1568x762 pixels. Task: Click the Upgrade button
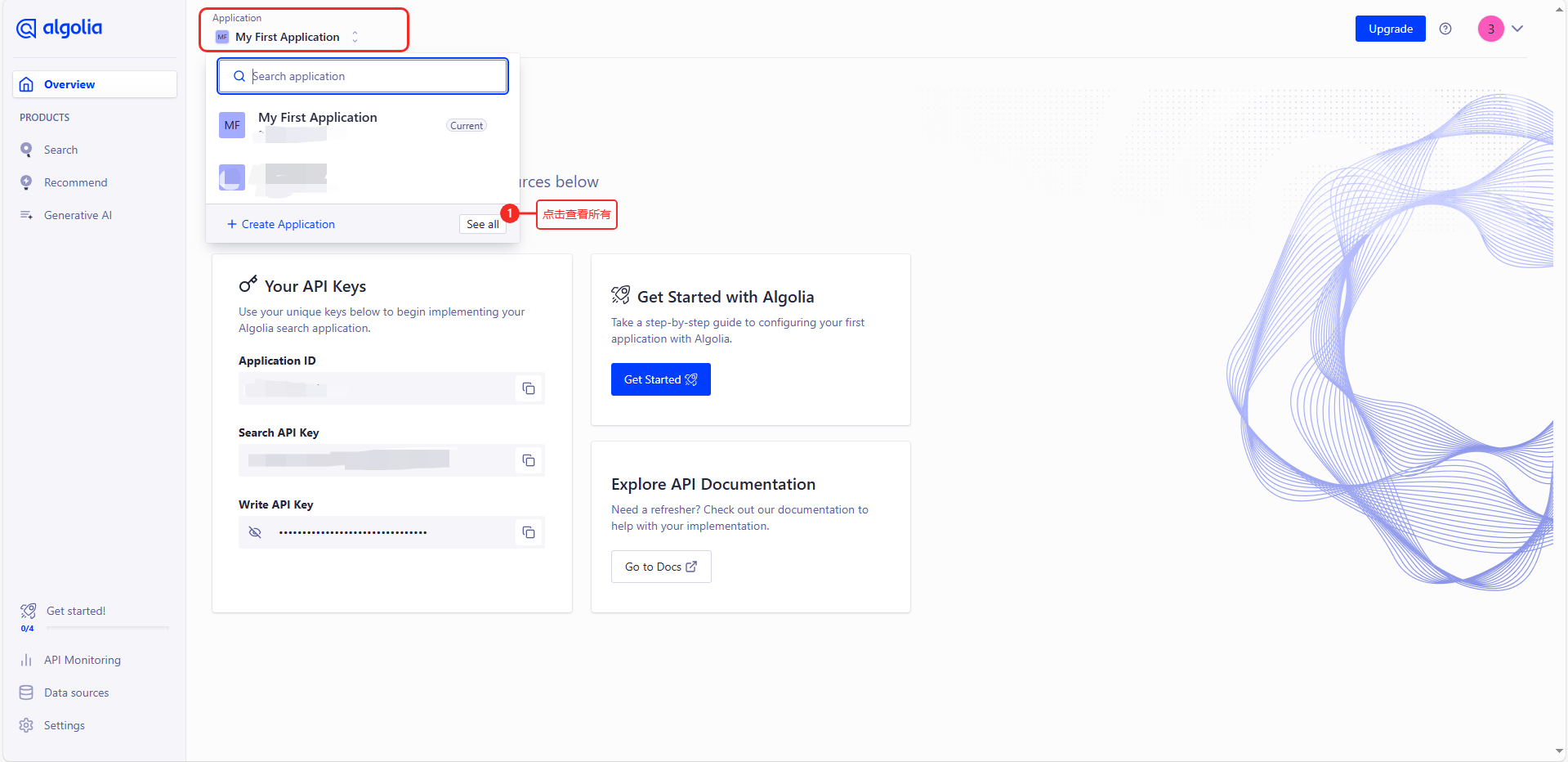(x=1390, y=29)
